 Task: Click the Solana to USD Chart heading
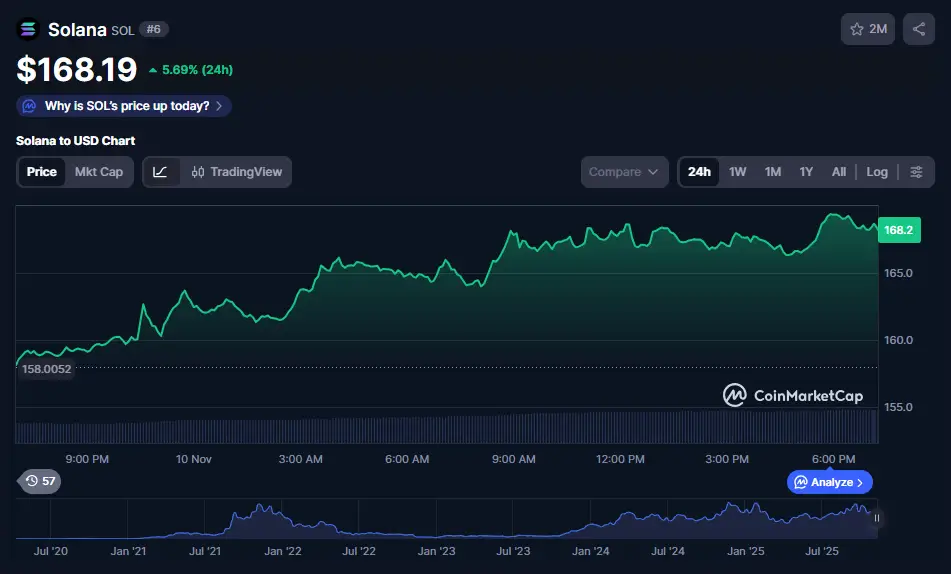75,141
